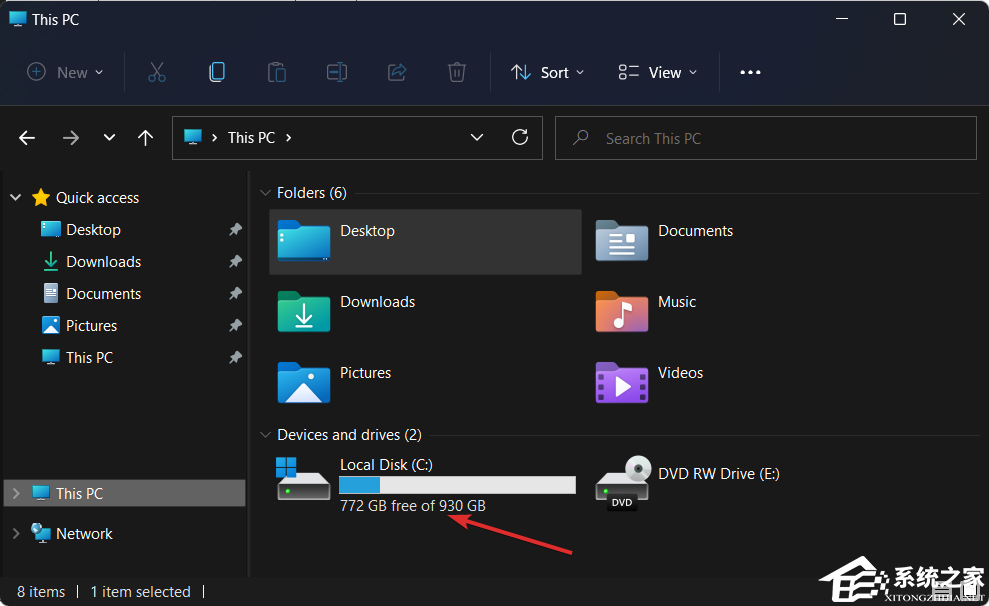Click the Cut scissors icon in toolbar
The width and height of the screenshot is (989, 606).
click(x=157, y=72)
